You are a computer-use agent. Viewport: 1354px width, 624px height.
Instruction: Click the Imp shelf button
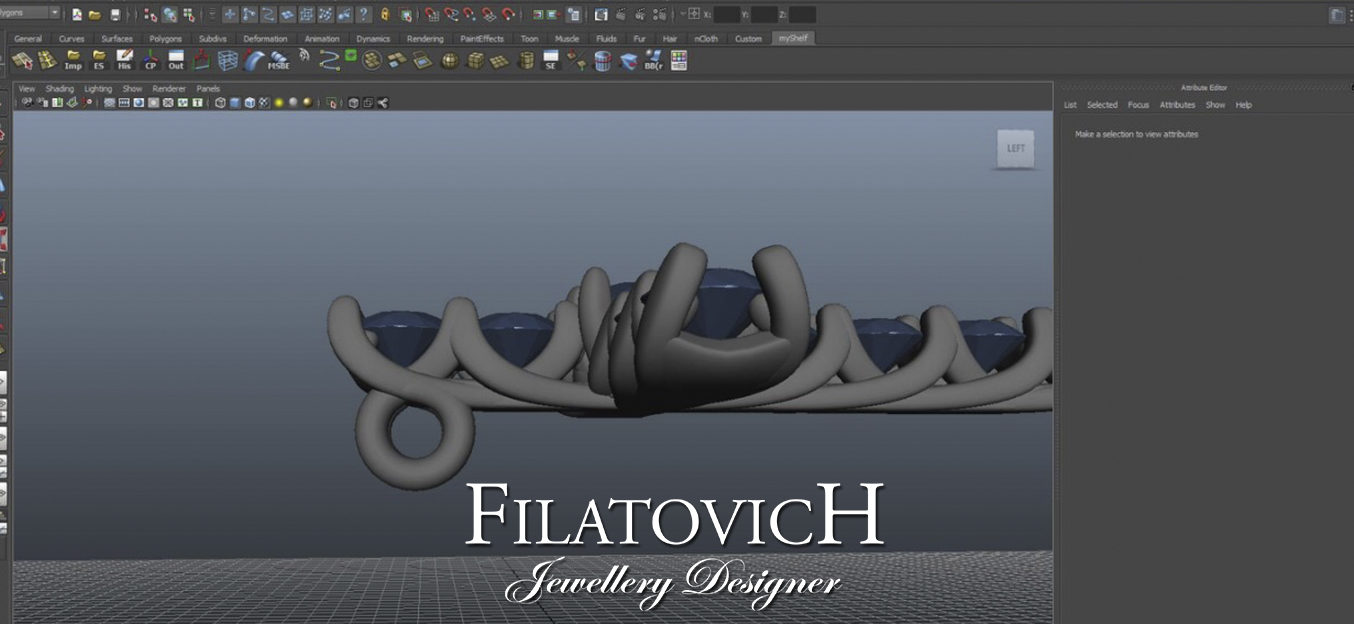73,61
